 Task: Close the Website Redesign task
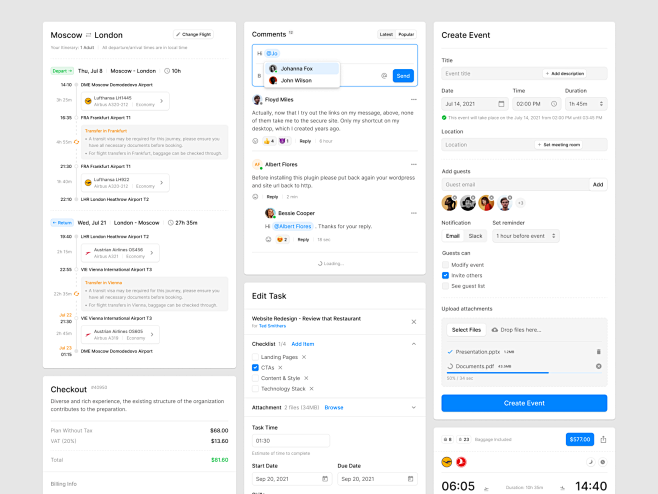414,322
